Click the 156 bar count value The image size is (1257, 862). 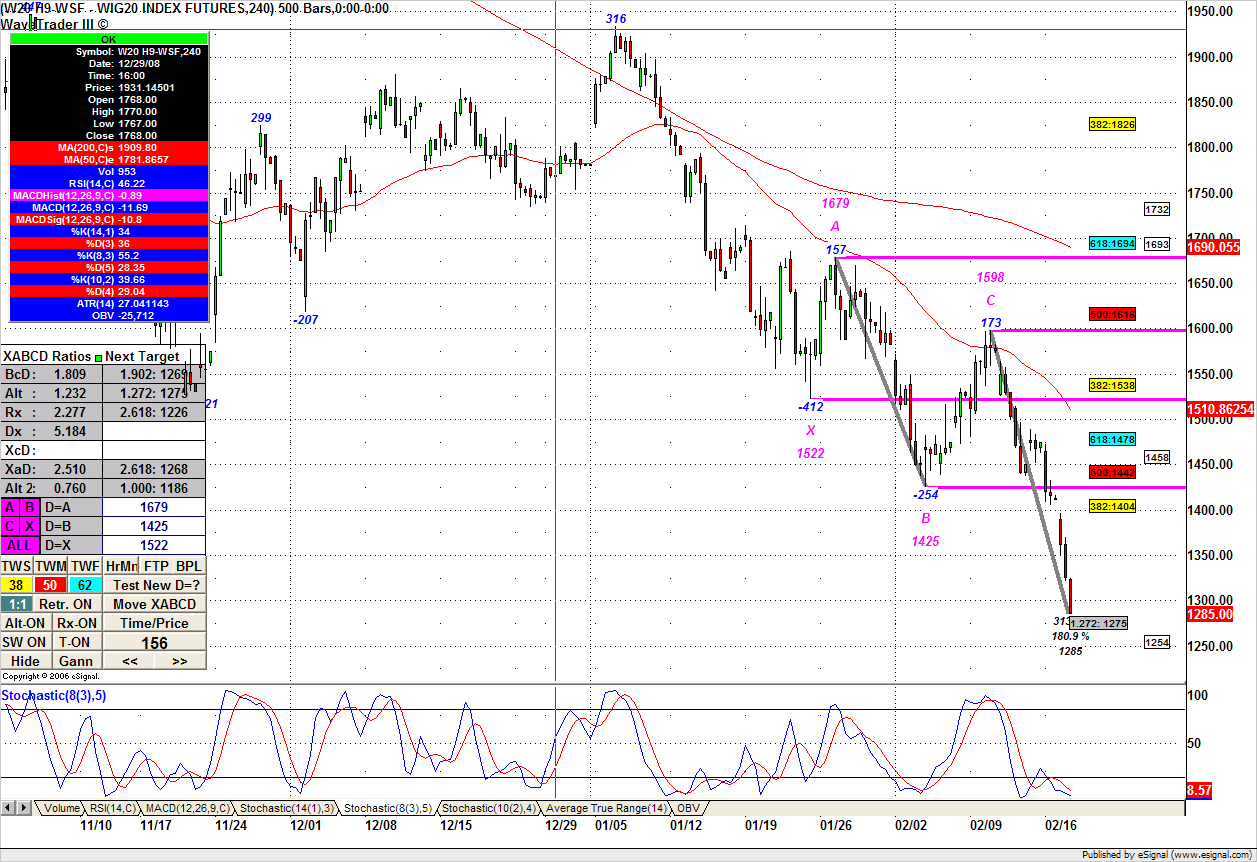(x=155, y=643)
